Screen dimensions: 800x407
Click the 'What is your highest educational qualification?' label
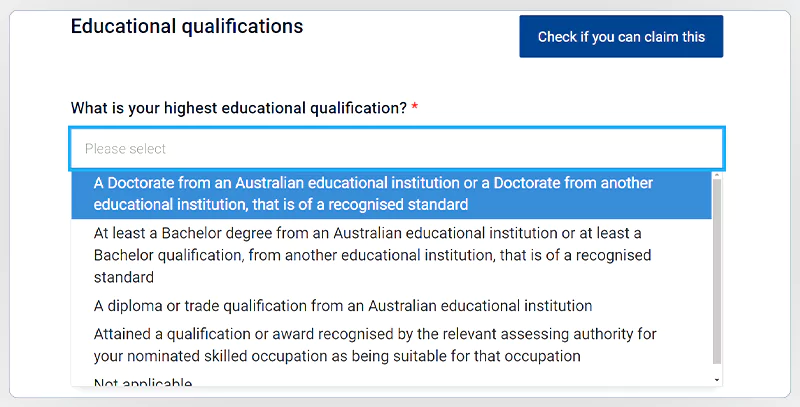click(238, 108)
